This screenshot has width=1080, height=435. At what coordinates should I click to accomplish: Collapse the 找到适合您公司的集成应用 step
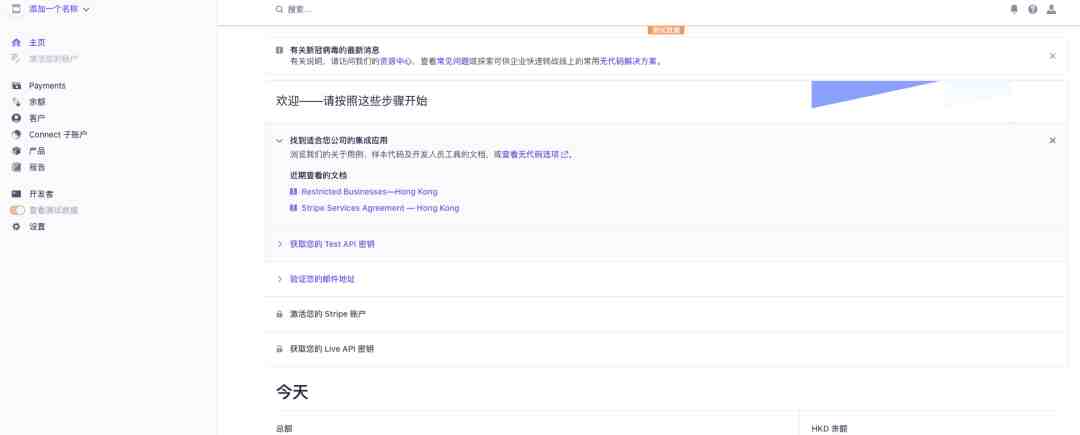coord(279,140)
